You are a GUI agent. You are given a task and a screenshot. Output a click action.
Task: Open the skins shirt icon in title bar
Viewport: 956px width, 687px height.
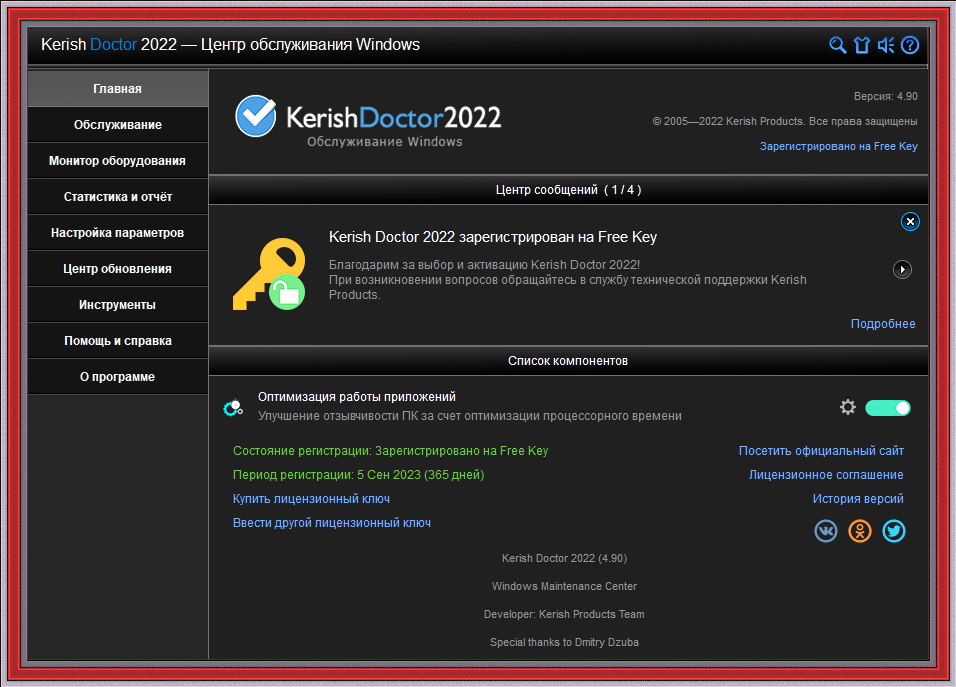pyautogui.click(x=861, y=45)
